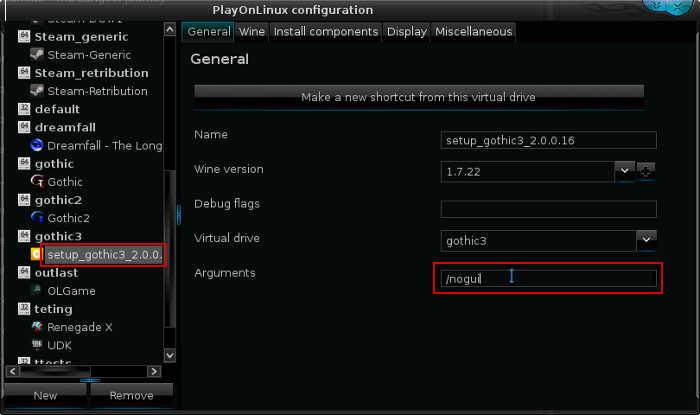The image size is (700, 415).
Task: Click the drive list scroll down arrow
Action: point(170,356)
